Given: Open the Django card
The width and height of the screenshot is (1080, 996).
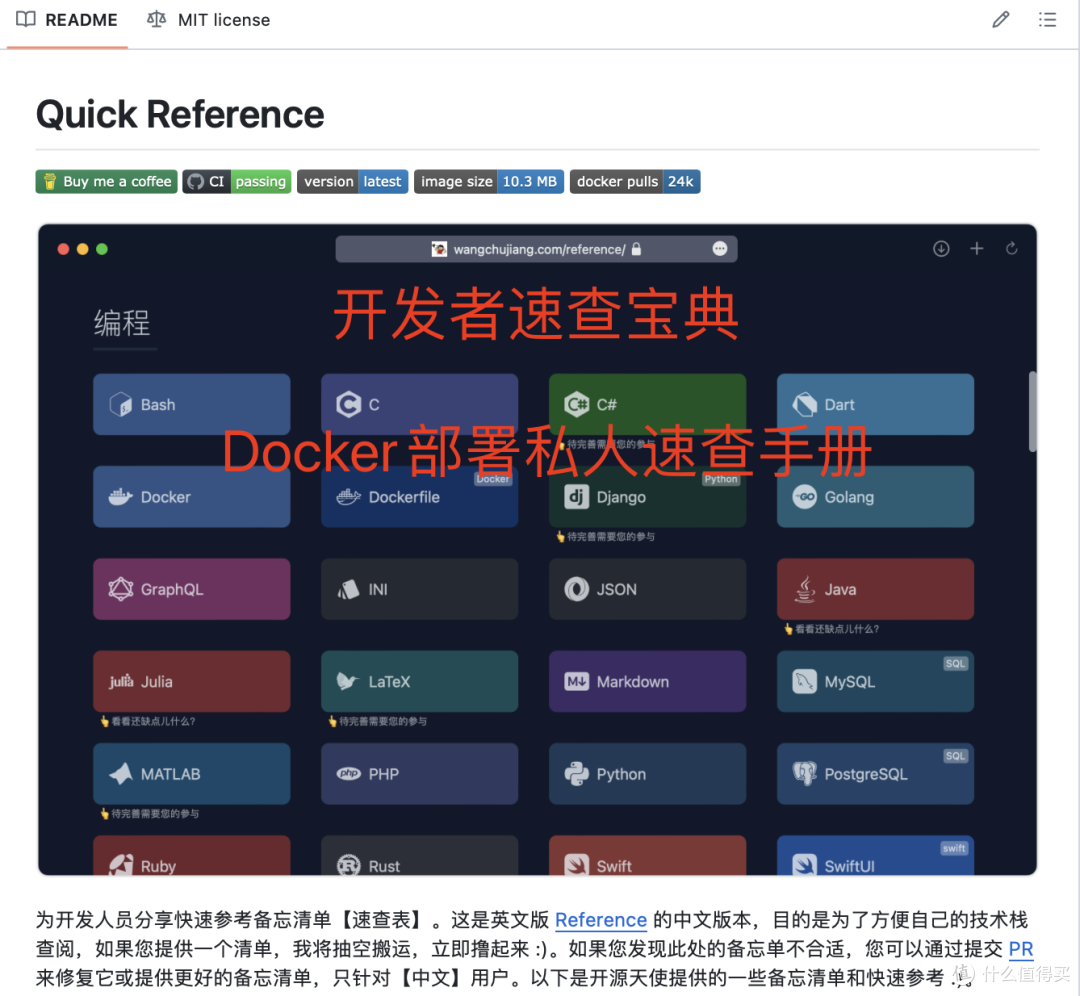Looking at the screenshot, I should click(x=647, y=497).
